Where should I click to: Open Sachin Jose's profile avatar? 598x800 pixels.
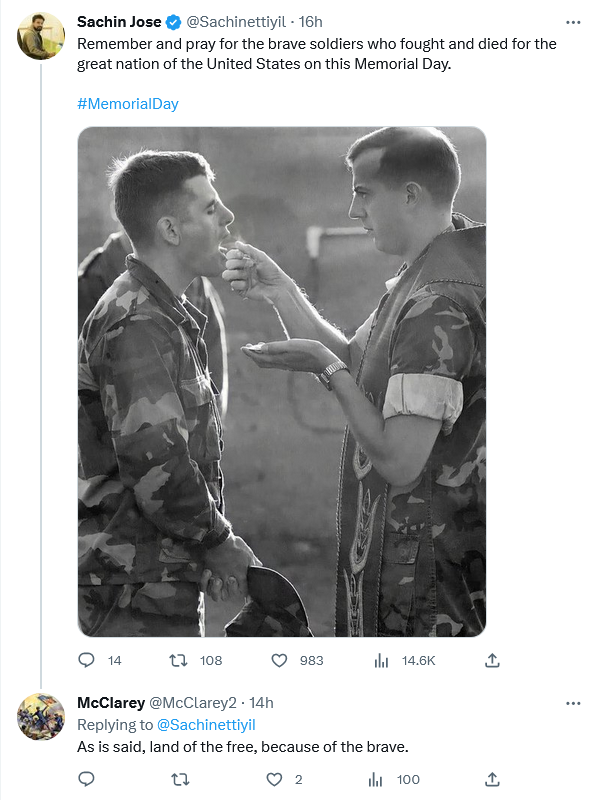point(41,36)
